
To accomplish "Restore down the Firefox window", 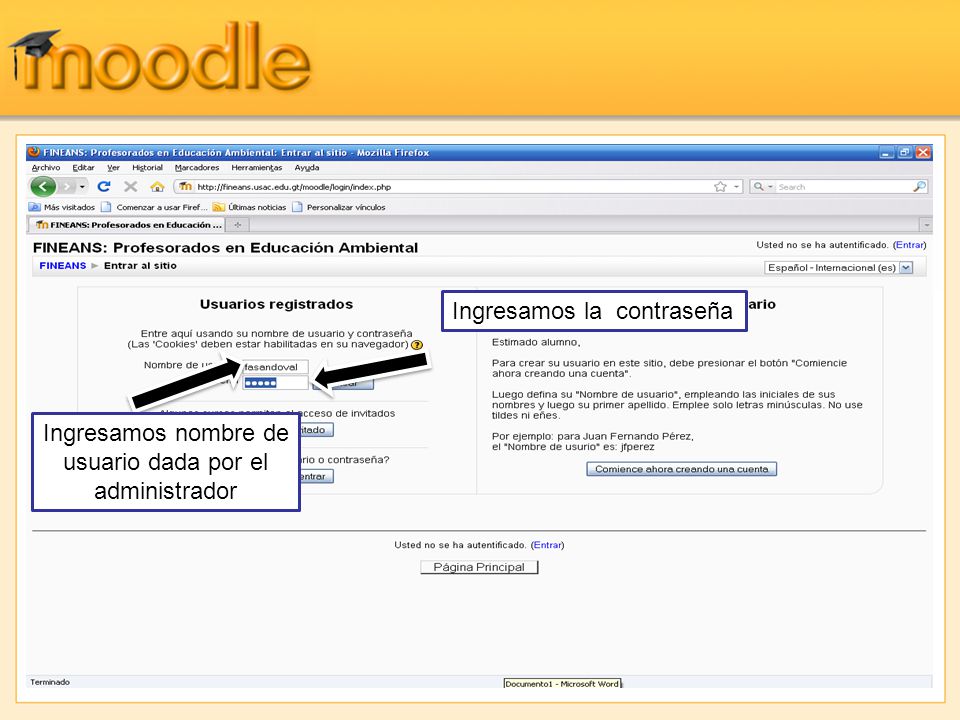I will tap(904, 152).
